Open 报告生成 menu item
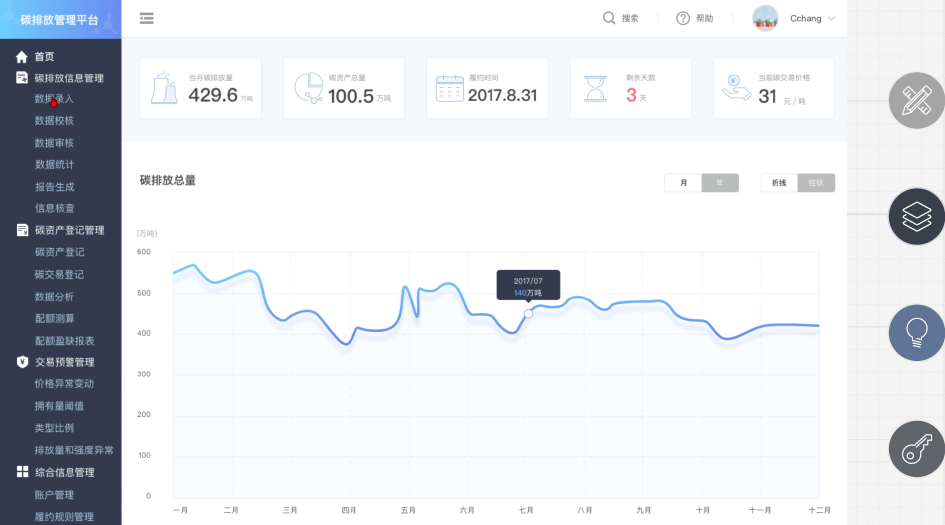The width and height of the screenshot is (945, 525). click(x=54, y=187)
